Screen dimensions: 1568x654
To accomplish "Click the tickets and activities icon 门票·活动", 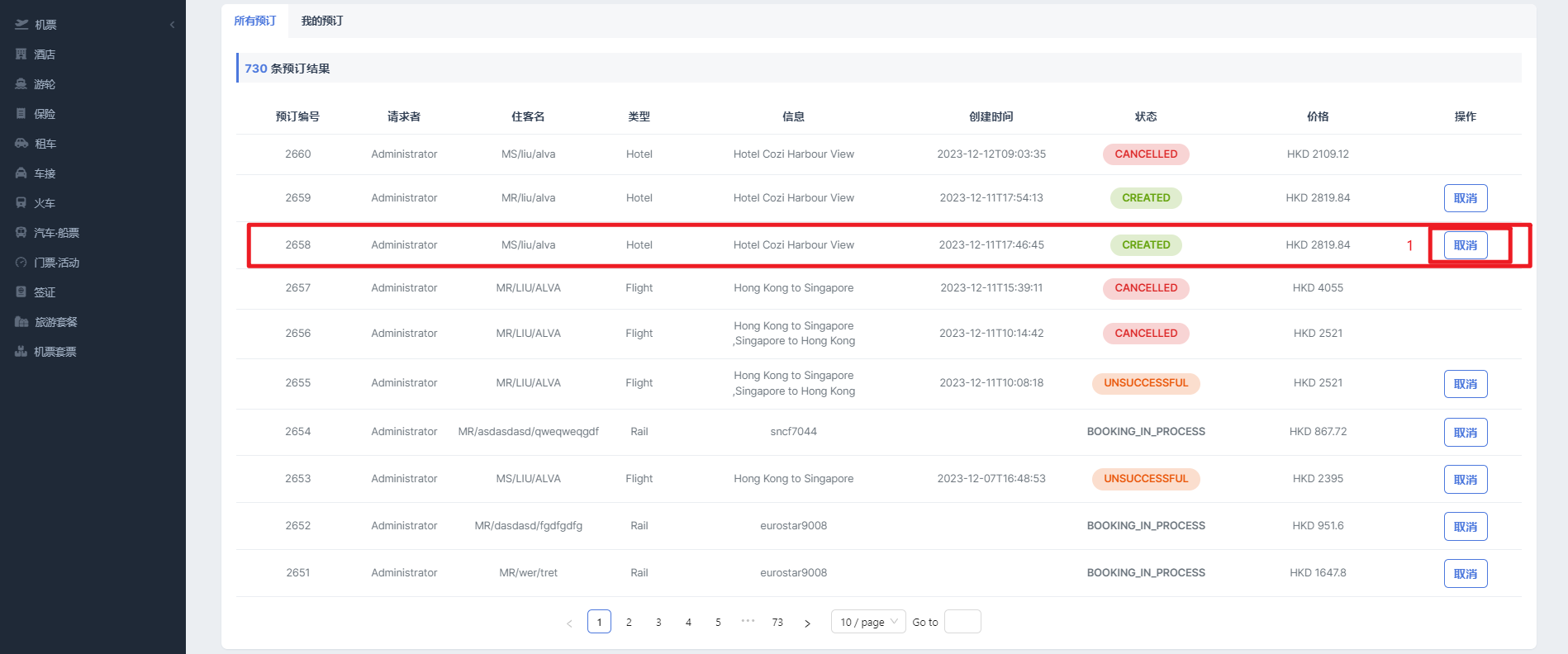I will 21,263.
